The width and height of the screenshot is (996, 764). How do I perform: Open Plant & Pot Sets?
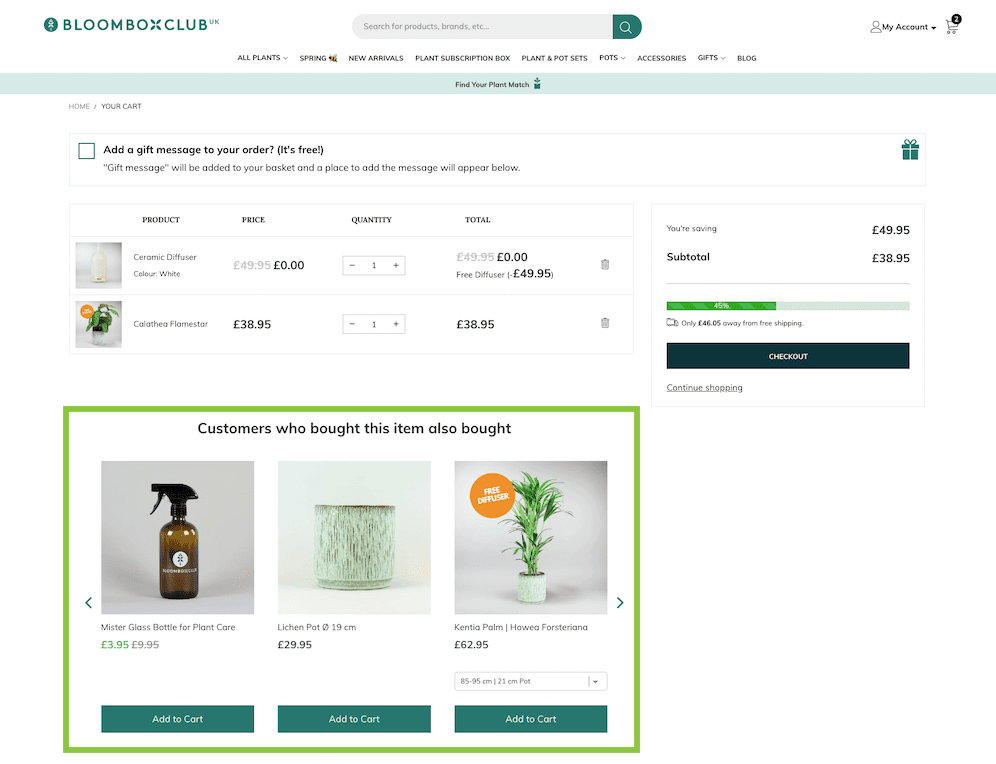(x=555, y=58)
